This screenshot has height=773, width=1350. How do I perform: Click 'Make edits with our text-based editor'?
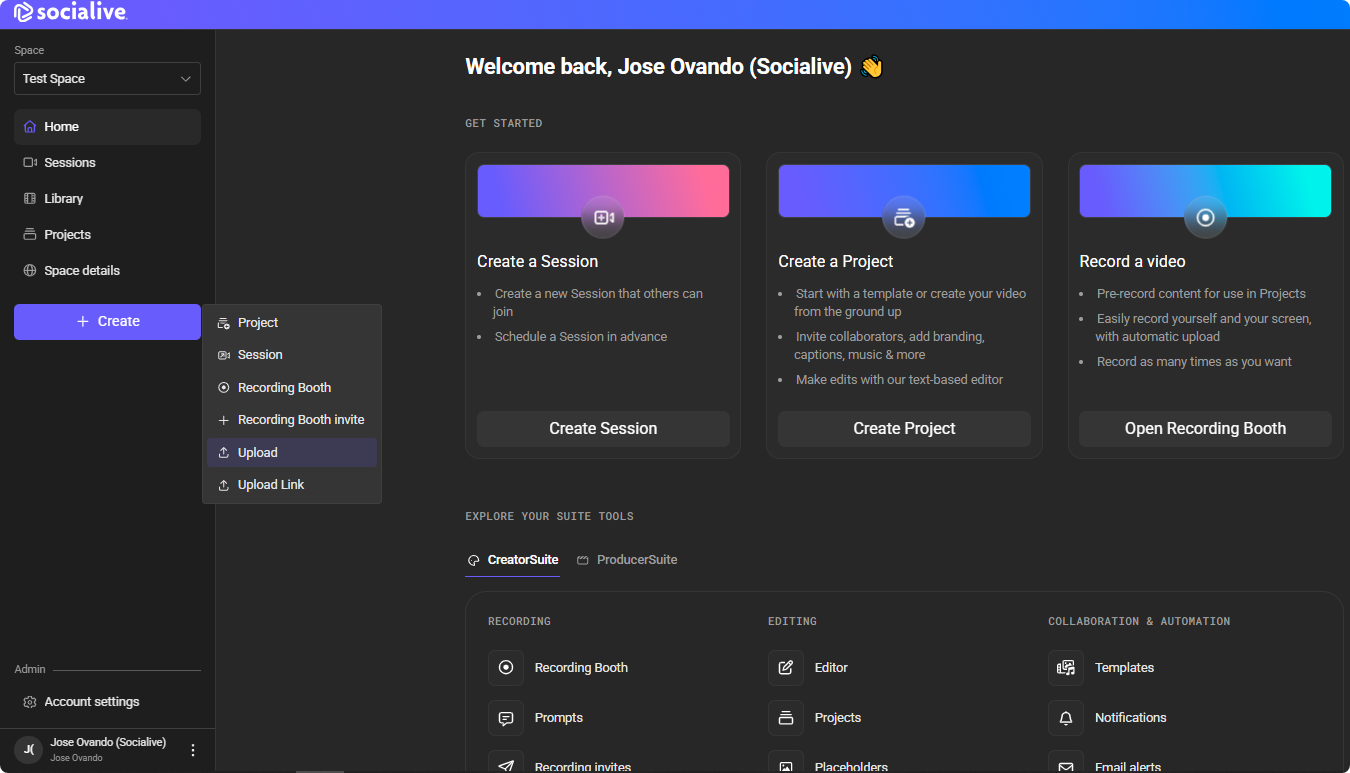[899, 380]
